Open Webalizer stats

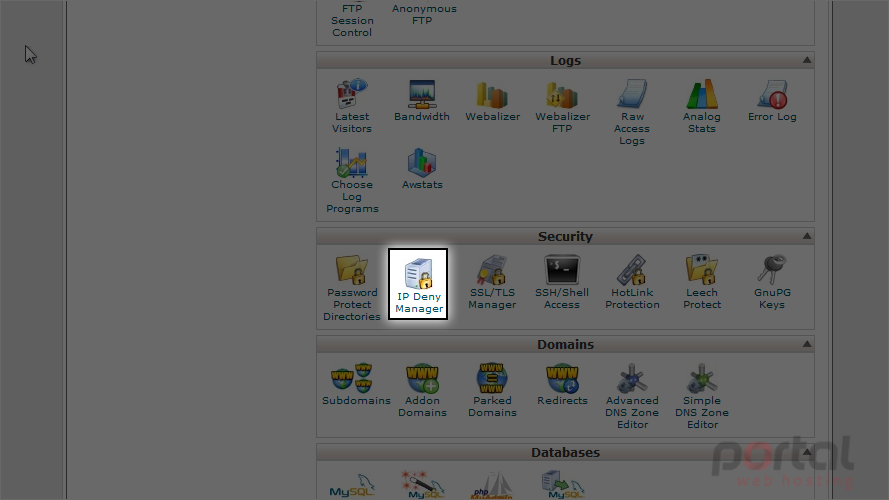coord(492,101)
